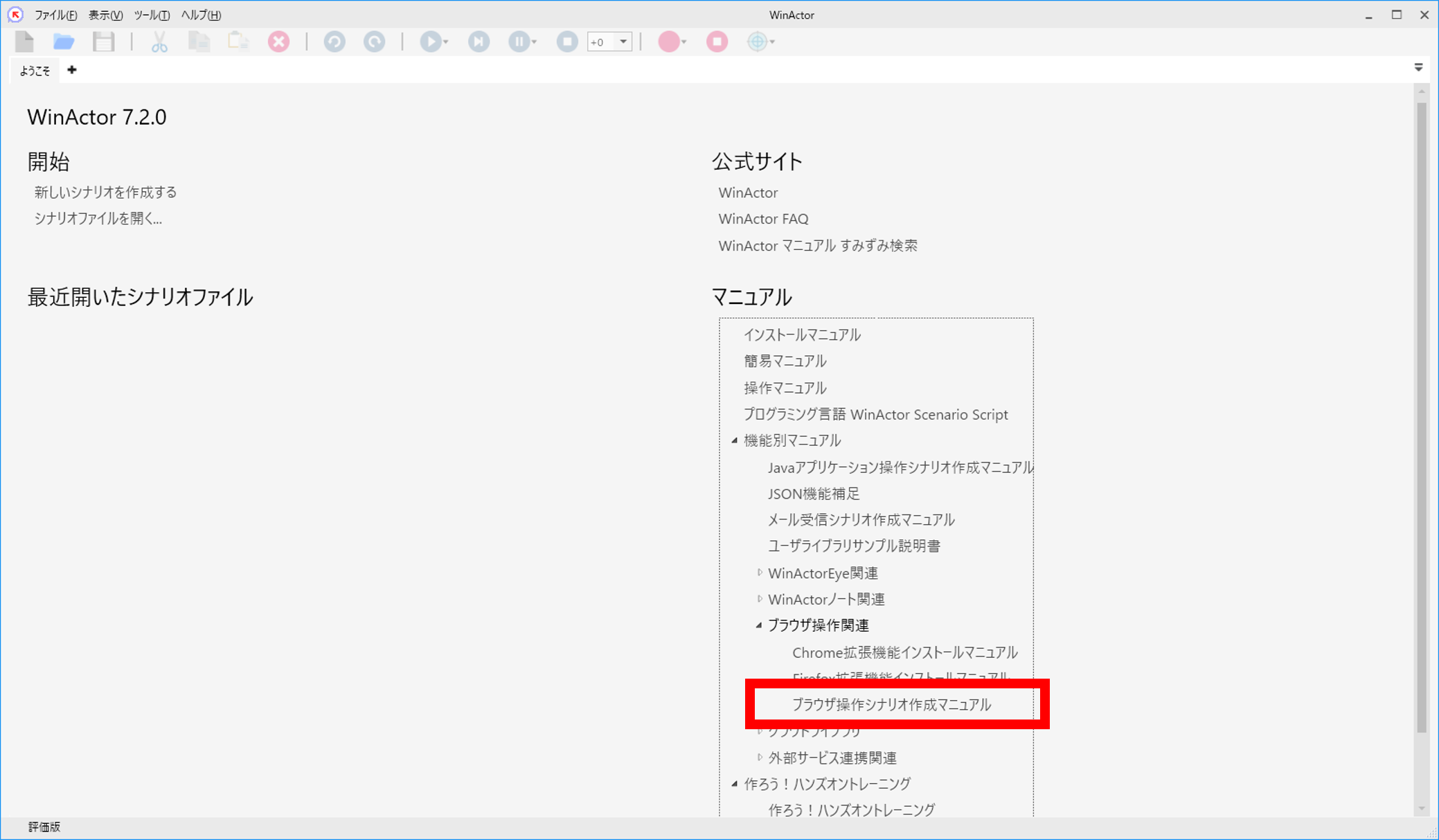Select the WinActorEye関連 label
The width and height of the screenshot is (1439, 840).
click(823, 573)
